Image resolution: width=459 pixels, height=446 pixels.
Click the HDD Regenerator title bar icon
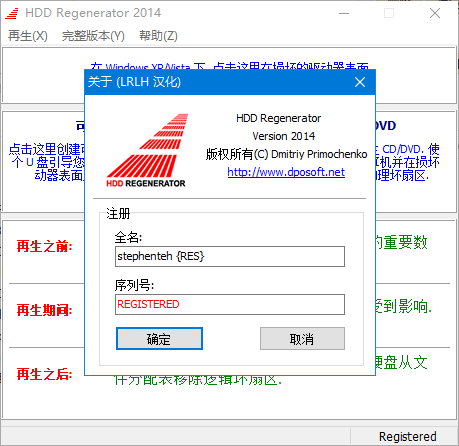point(12,13)
